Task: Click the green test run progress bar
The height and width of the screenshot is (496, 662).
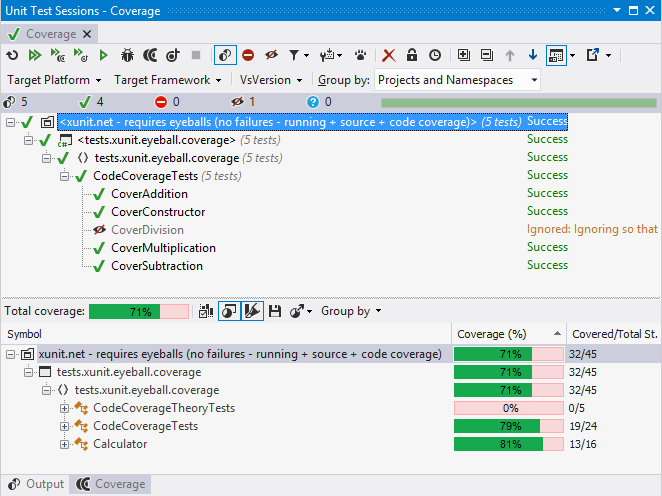Action: pyautogui.click(x=519, y=103)
